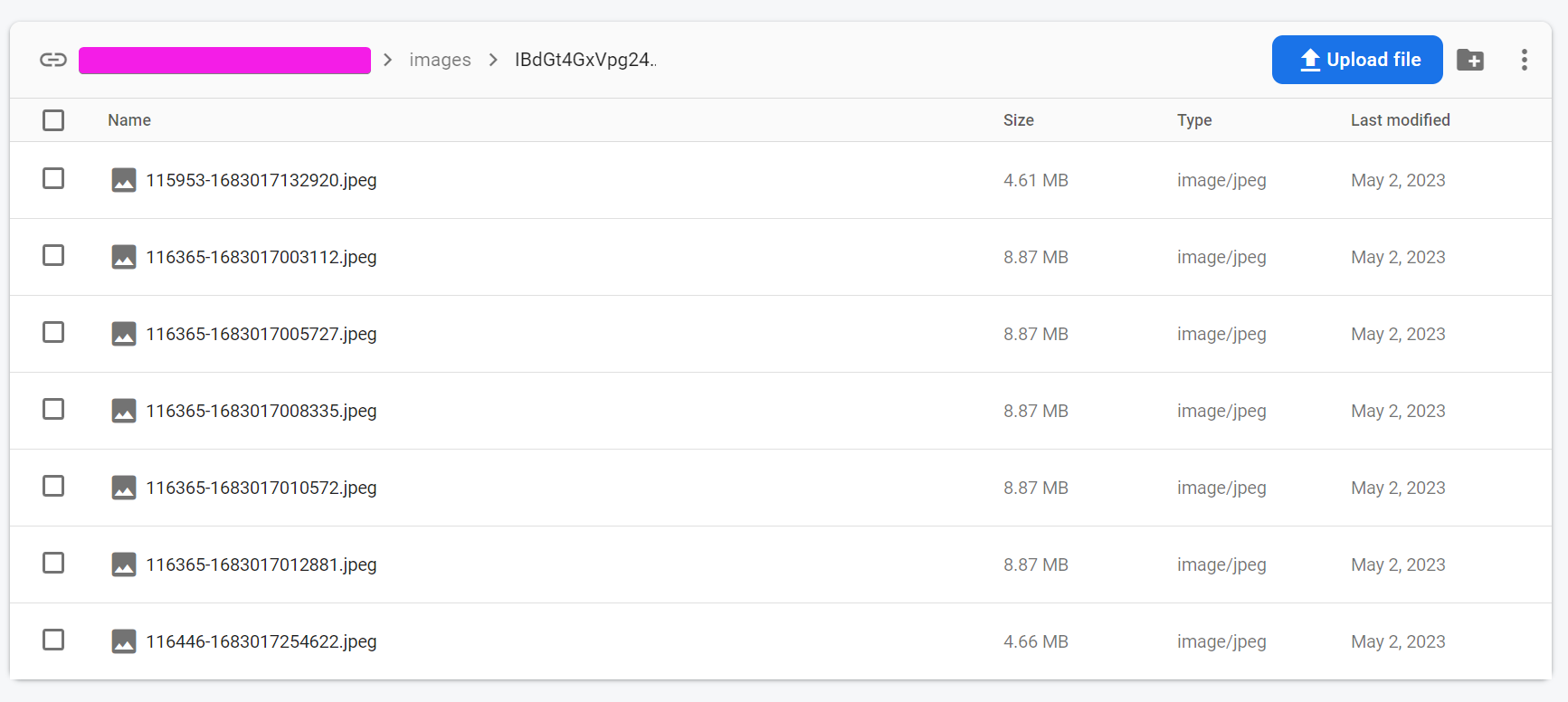Click May 2, 2023 date of 116446-1683017254622.jpeg

click(1398, 641)
